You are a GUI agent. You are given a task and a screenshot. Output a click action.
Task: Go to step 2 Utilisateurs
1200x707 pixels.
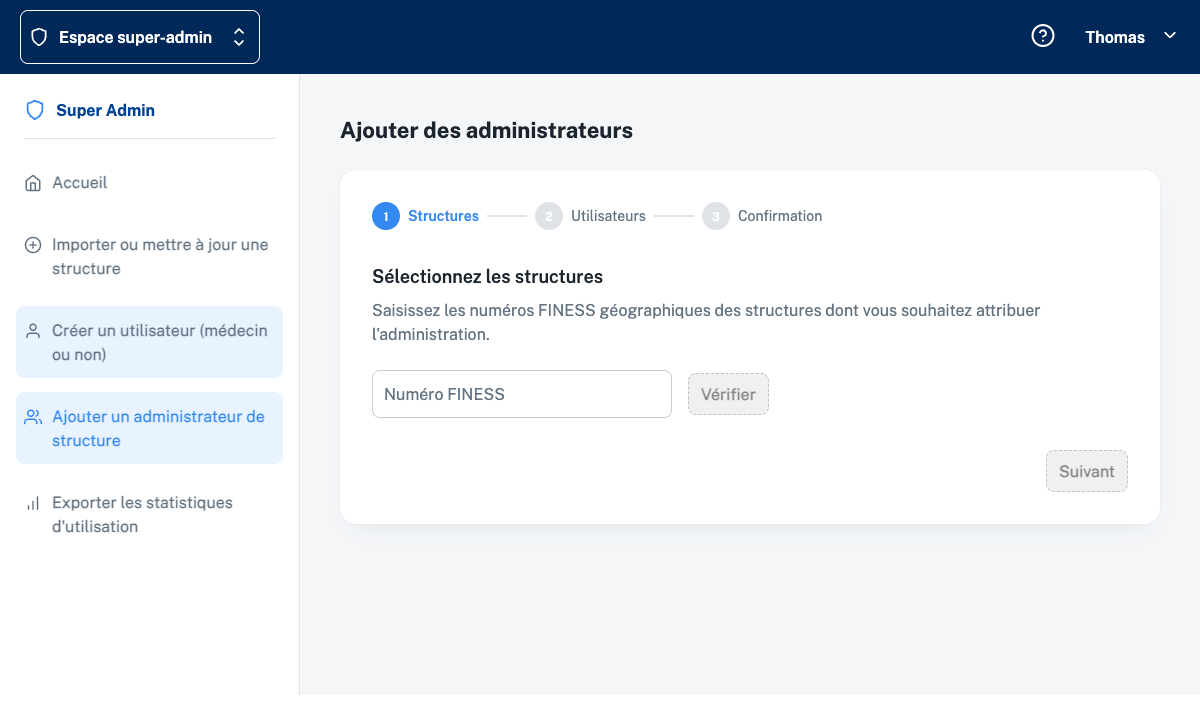(607, 216)
